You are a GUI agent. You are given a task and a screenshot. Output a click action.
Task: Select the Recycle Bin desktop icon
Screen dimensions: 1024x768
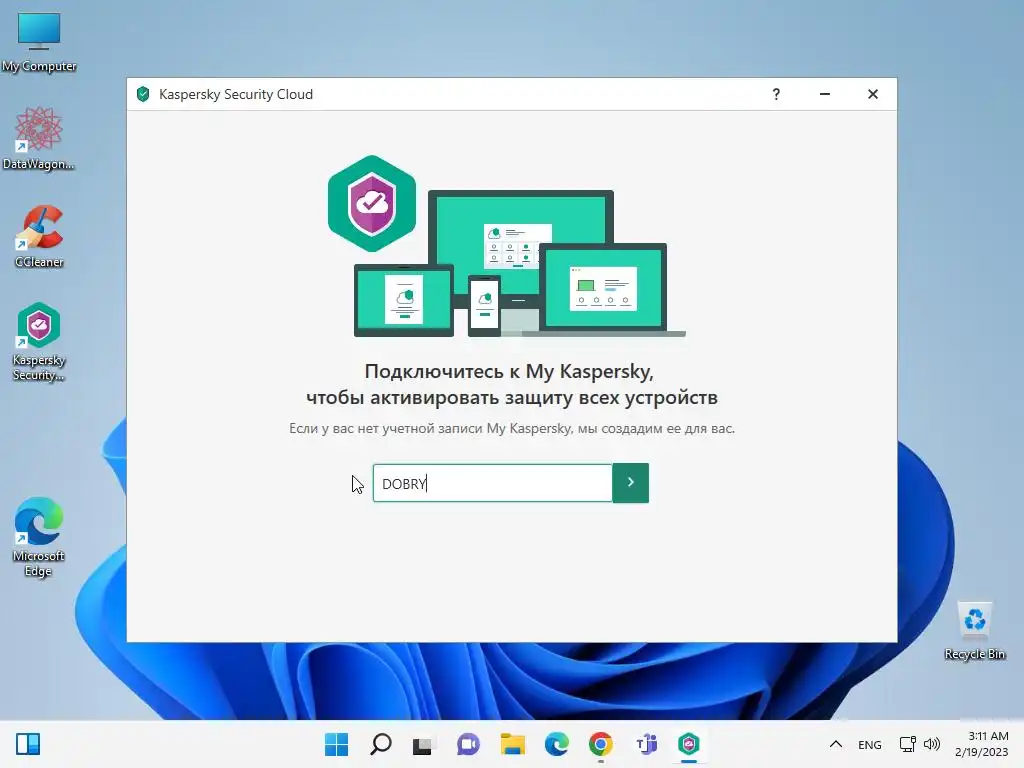[974, 631]
